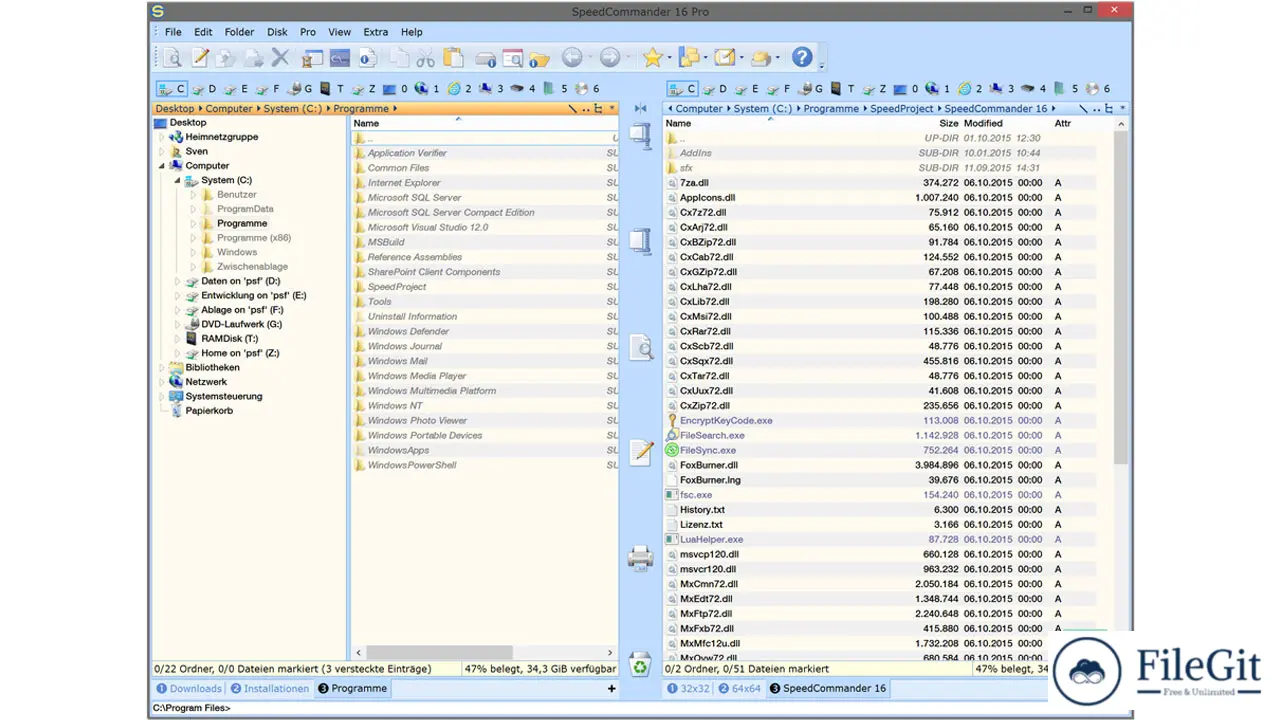Open right path bar history dropdown
The image size is (1280, 720).
click(1122, 108)
